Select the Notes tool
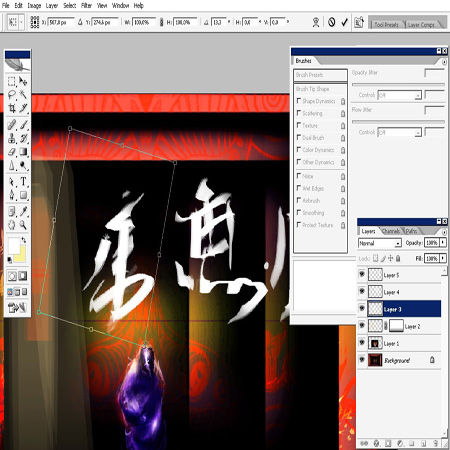This screenshot has height=450, width=450. coord(12,211)
